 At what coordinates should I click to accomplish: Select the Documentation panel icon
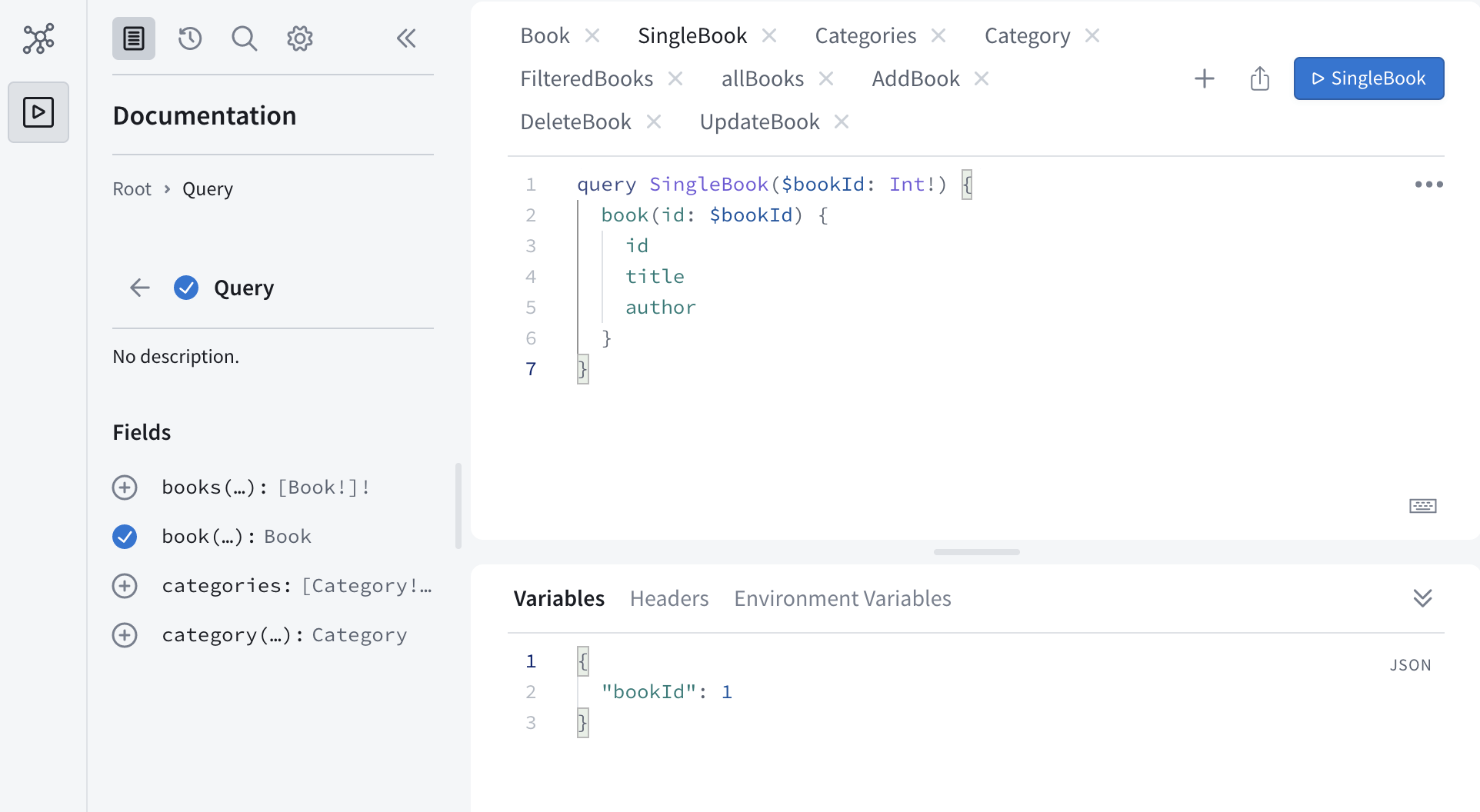[134, 38]
